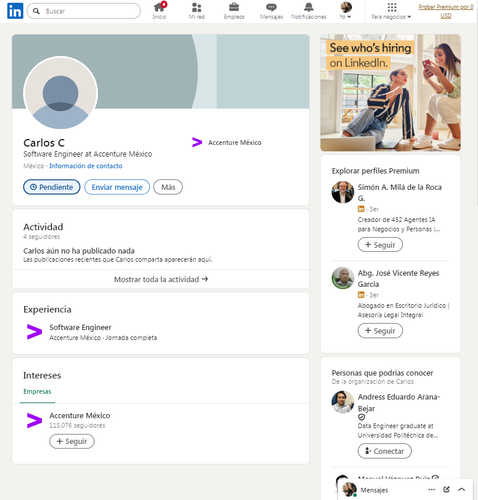
Task: Open Abg. José Vicente Reyes avatar
Action: 343,278
